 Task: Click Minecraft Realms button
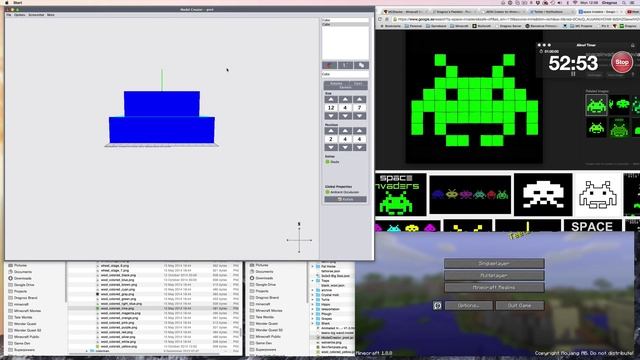[x=494, y=287]
